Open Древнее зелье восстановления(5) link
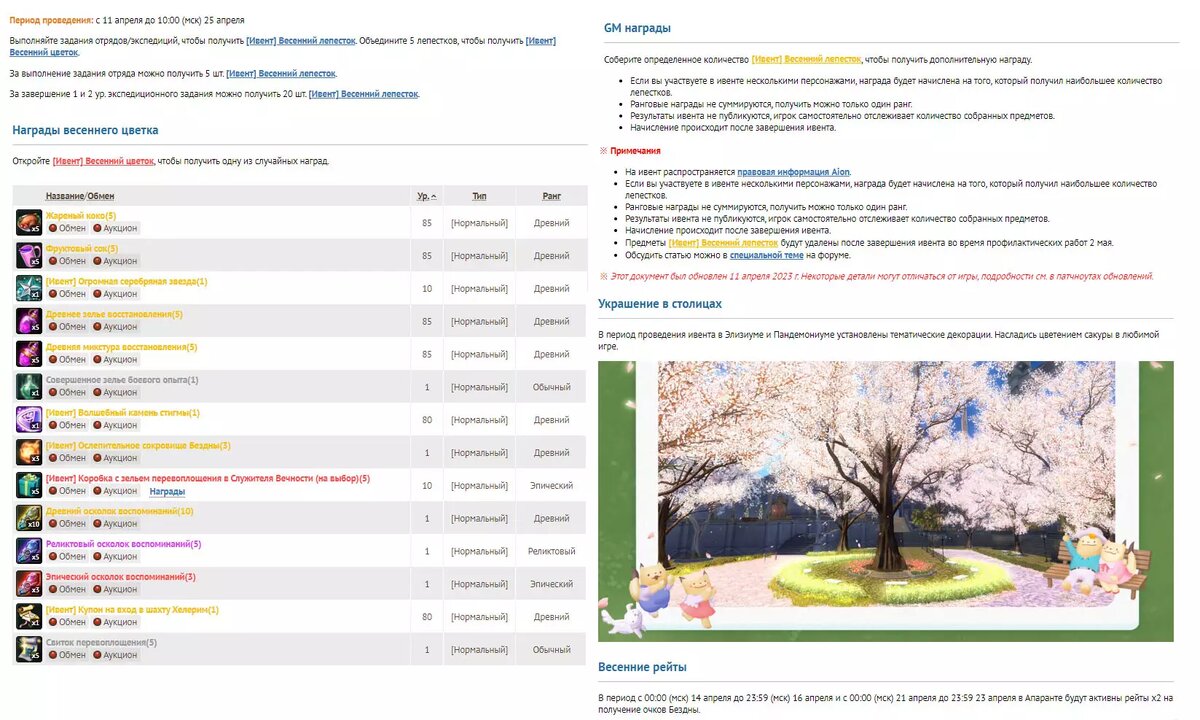1200x720 pixels. pyautogui.click(x=114, y=314)
